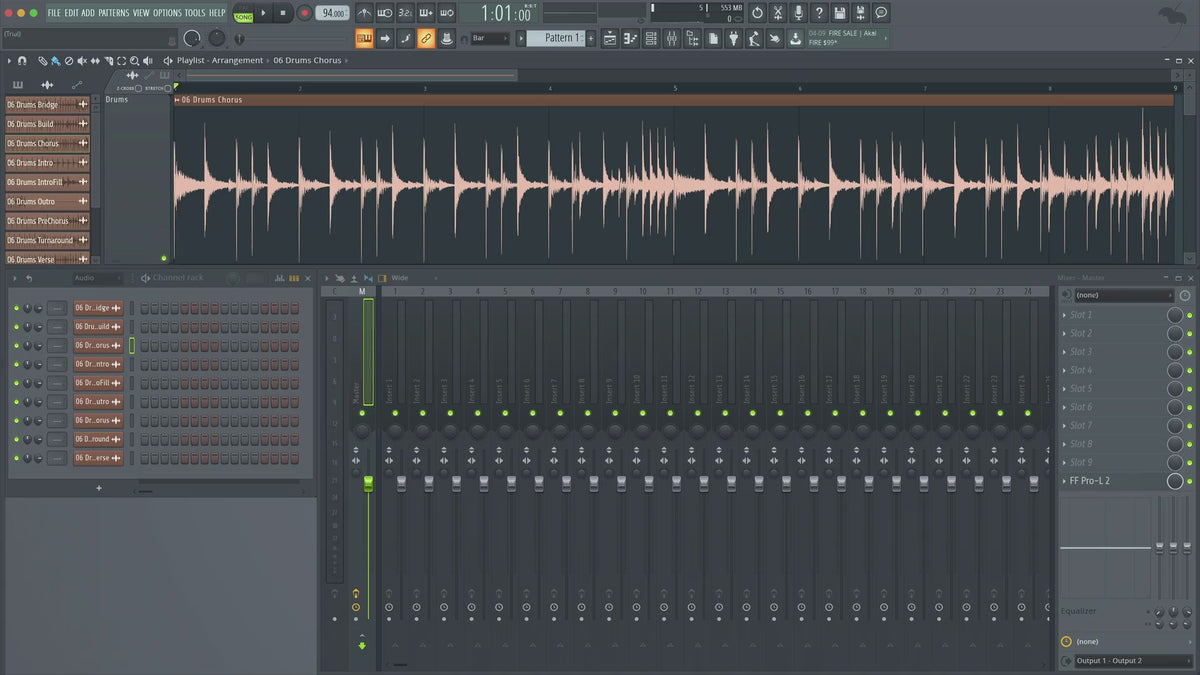Toggle Song/Pattern mode switch

[243, 13]
